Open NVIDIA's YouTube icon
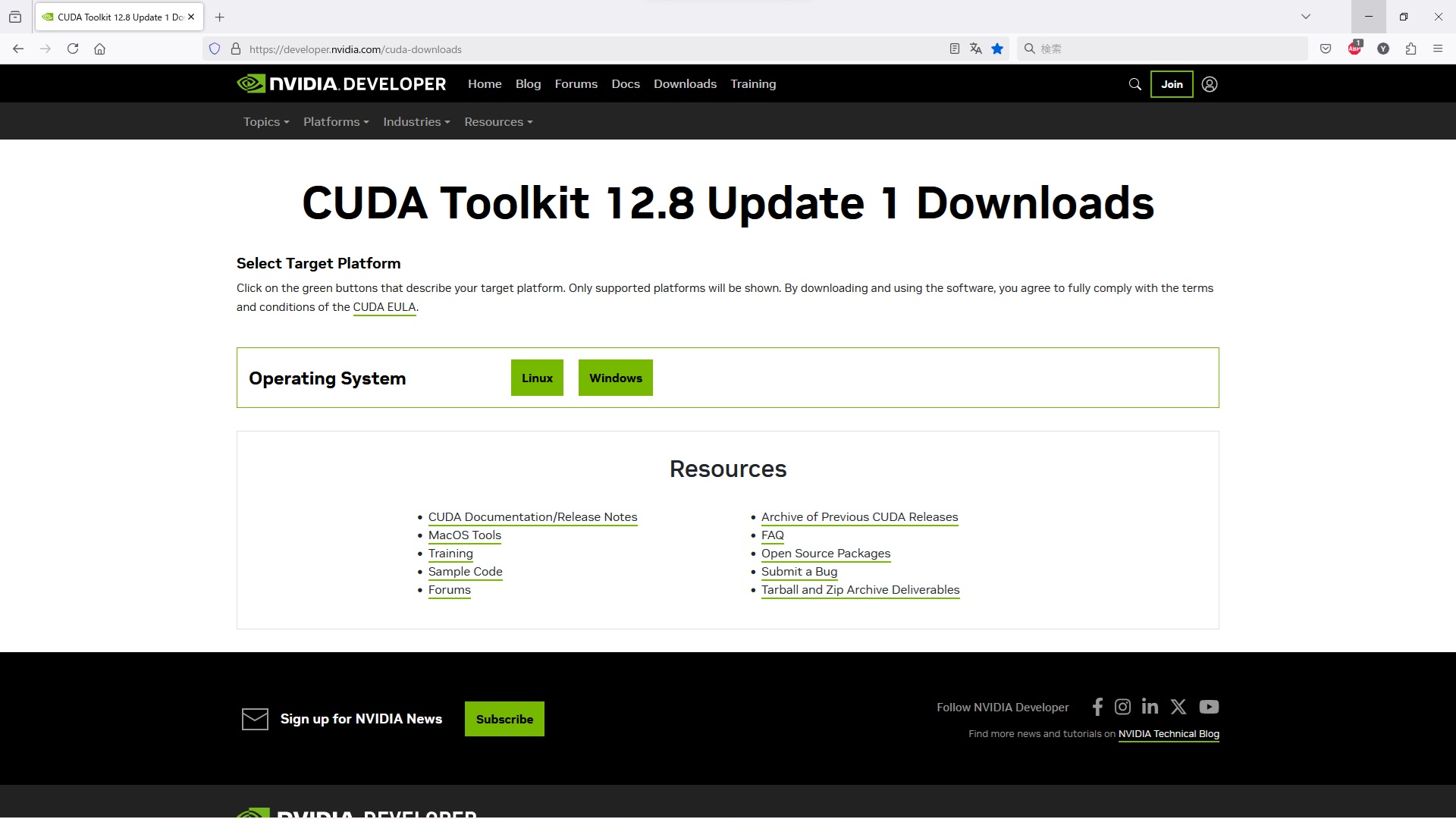Screen dimensions: 1456x819 point(1209,707)
